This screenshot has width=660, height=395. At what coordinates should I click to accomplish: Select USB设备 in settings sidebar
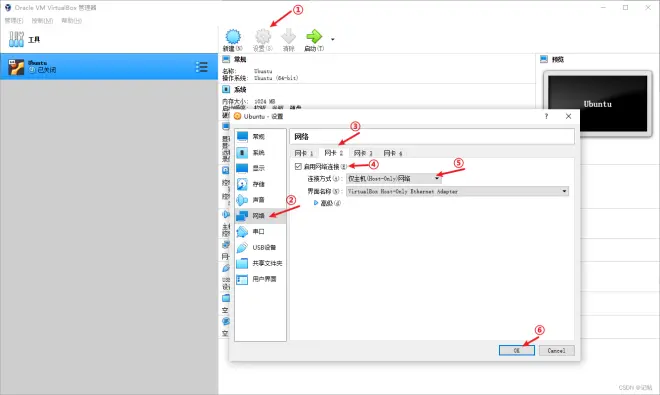[x=260, y=247]
